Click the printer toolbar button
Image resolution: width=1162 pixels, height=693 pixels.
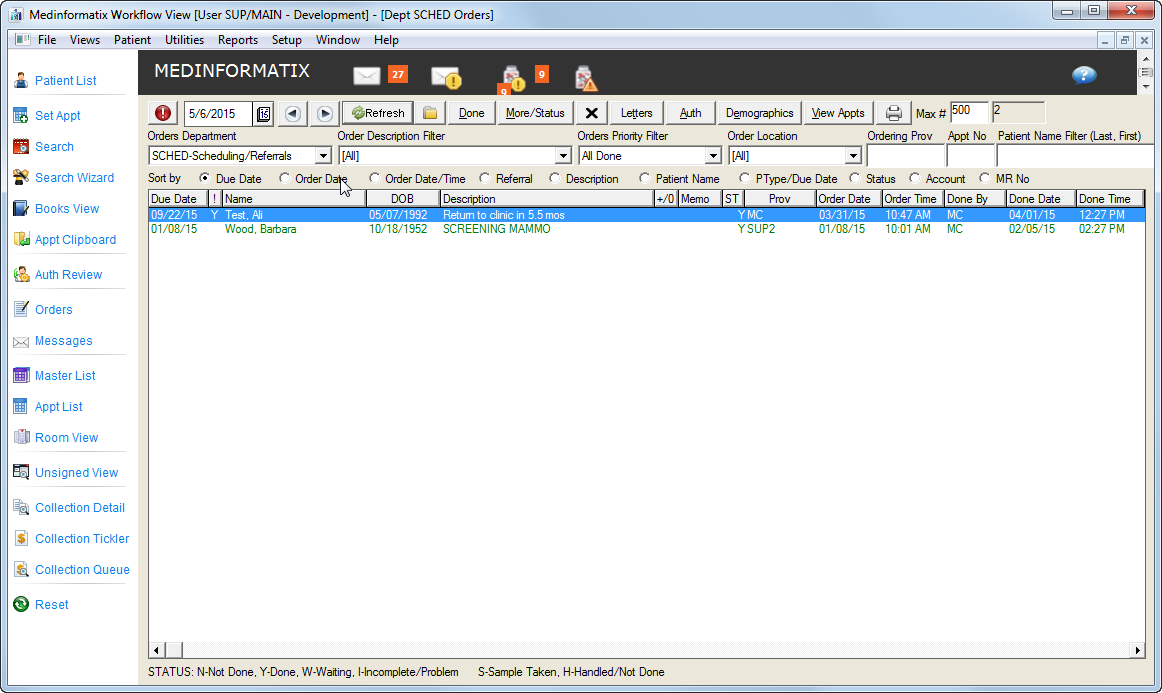tap(894, 113)
